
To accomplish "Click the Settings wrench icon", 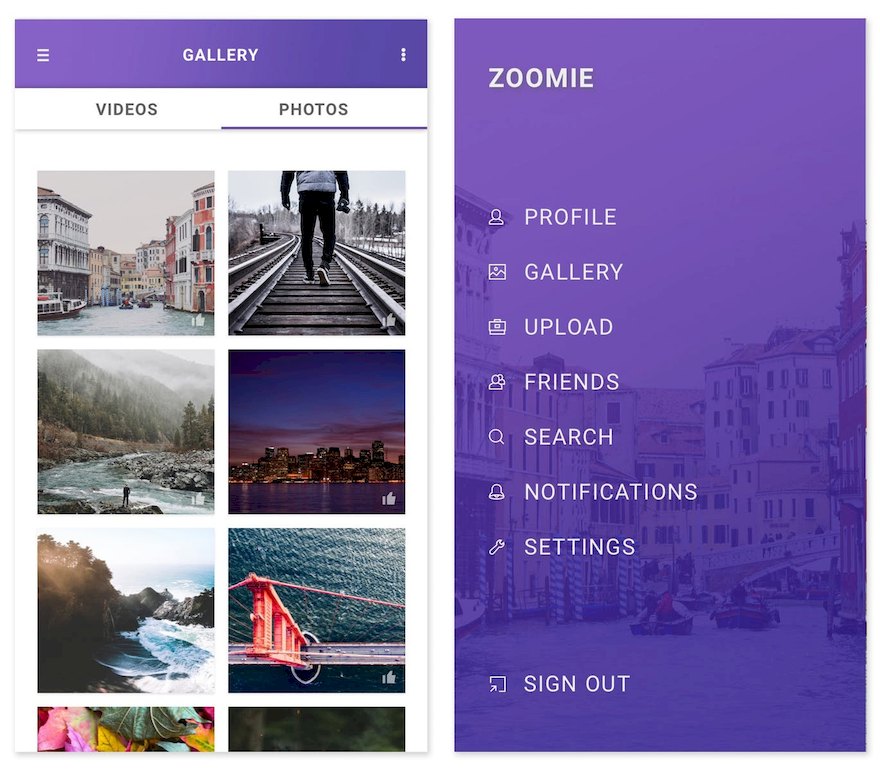I will click(x=496, y=547).
